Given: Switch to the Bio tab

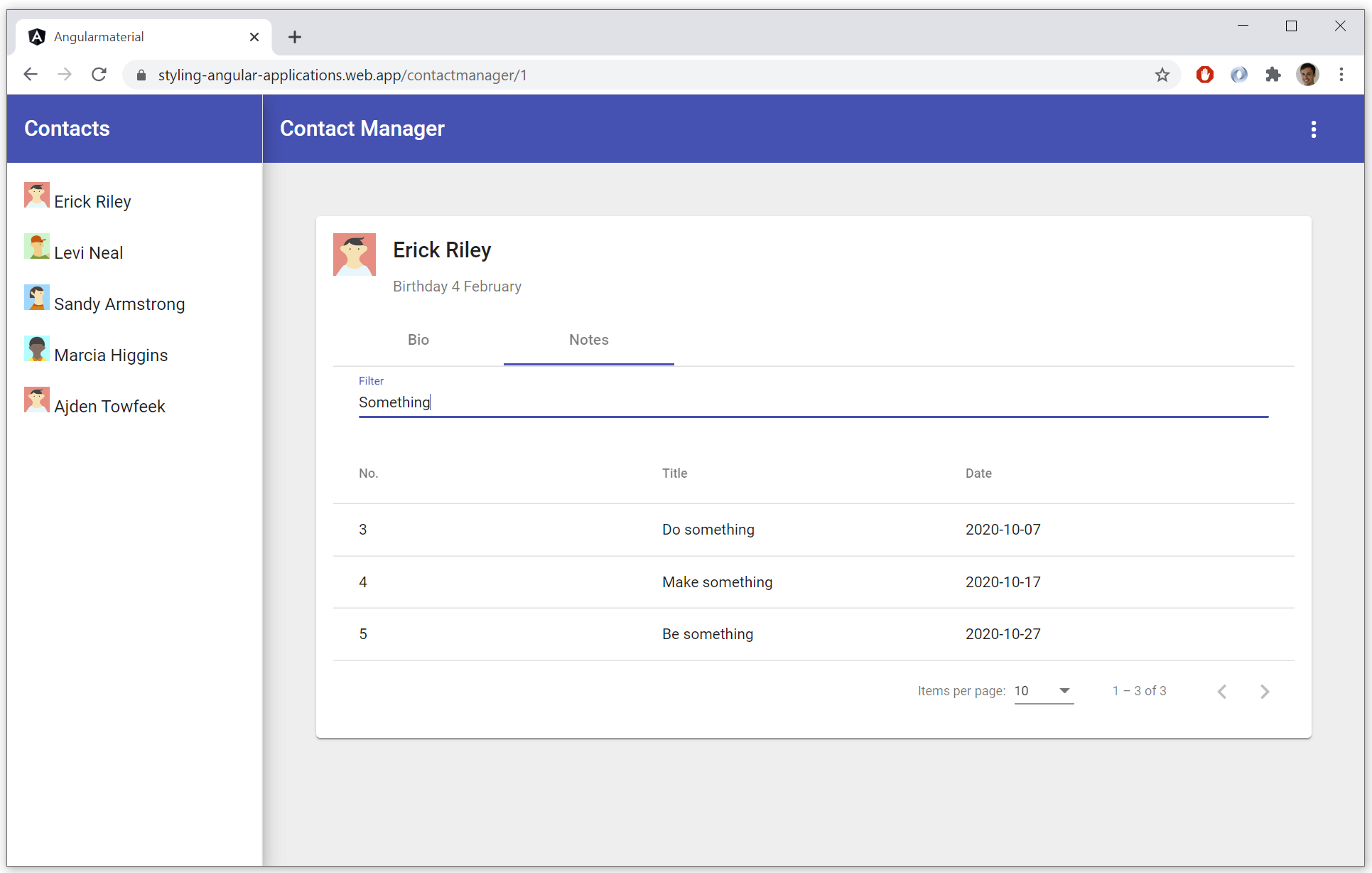Looking at the screenshot, I should click(x=418, y=340).
